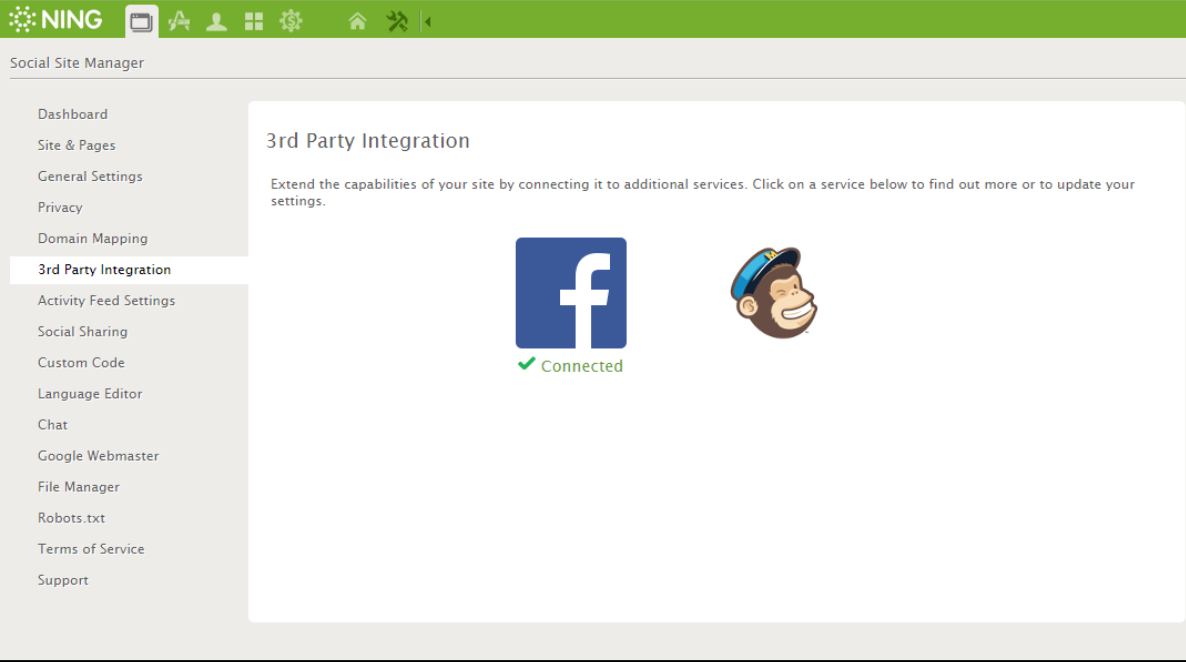
Task: Open the MailChimp monkey integration
Action: [774, 293]
